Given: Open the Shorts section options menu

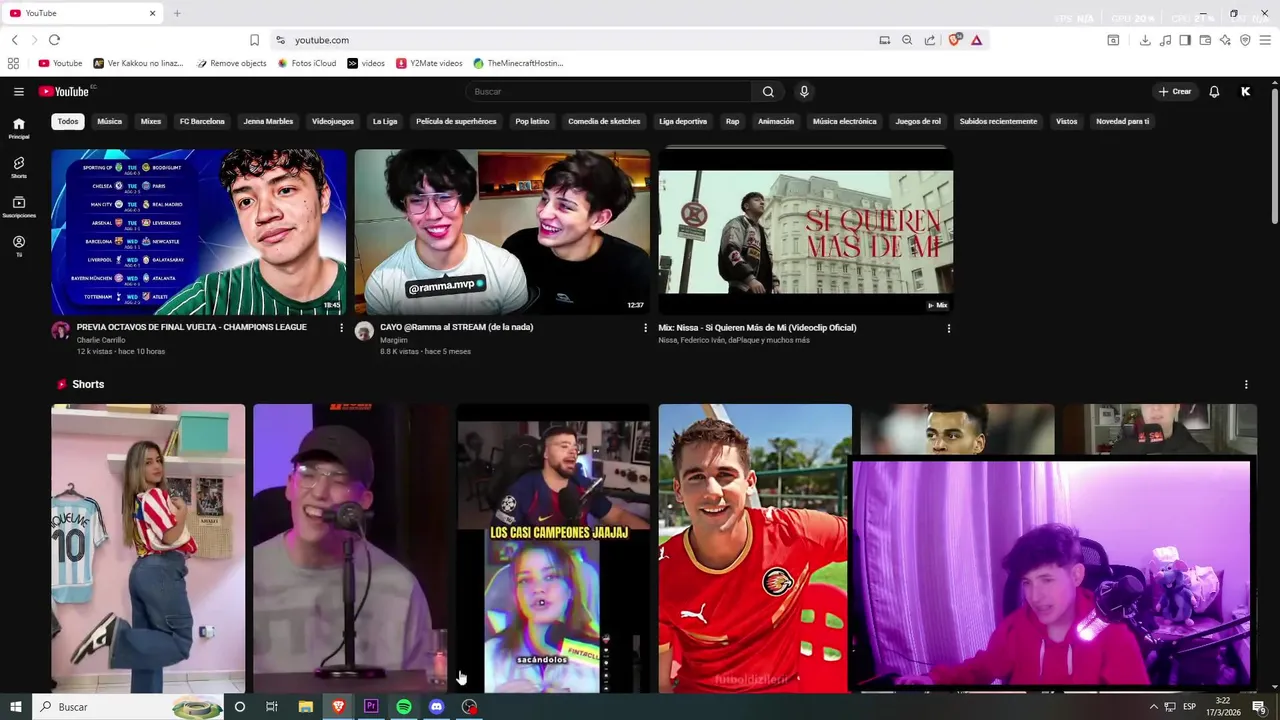Looking at the screenshot, I should pos(1246,384).
